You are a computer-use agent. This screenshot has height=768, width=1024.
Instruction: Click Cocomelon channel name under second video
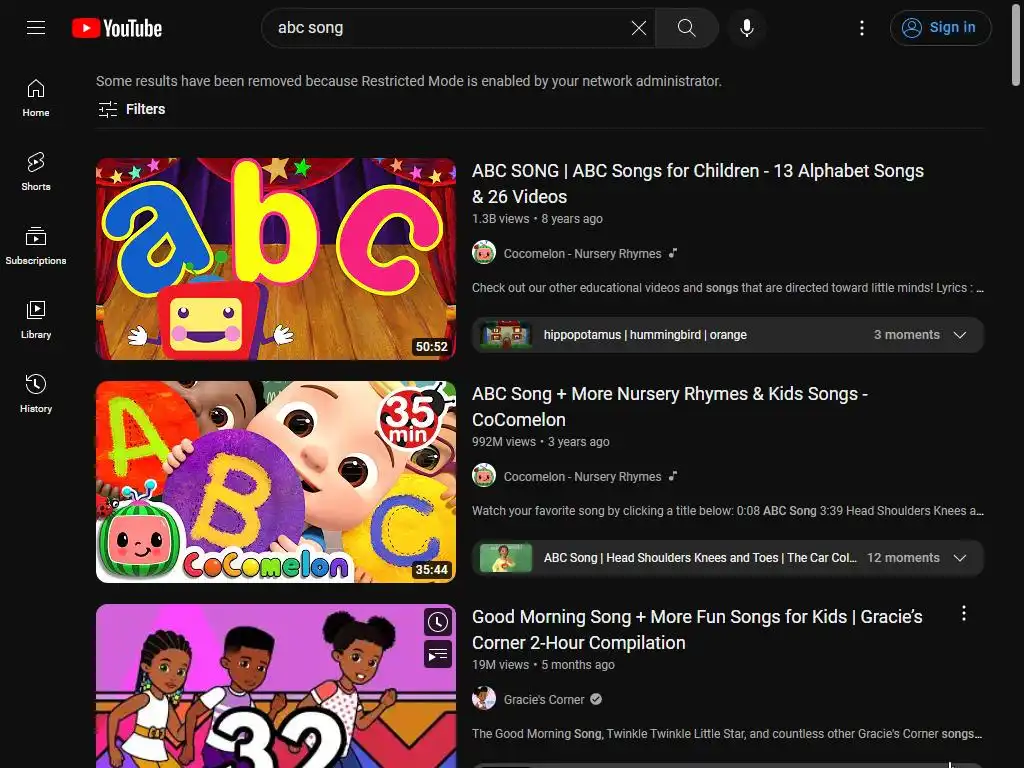(x=582, y=477)
